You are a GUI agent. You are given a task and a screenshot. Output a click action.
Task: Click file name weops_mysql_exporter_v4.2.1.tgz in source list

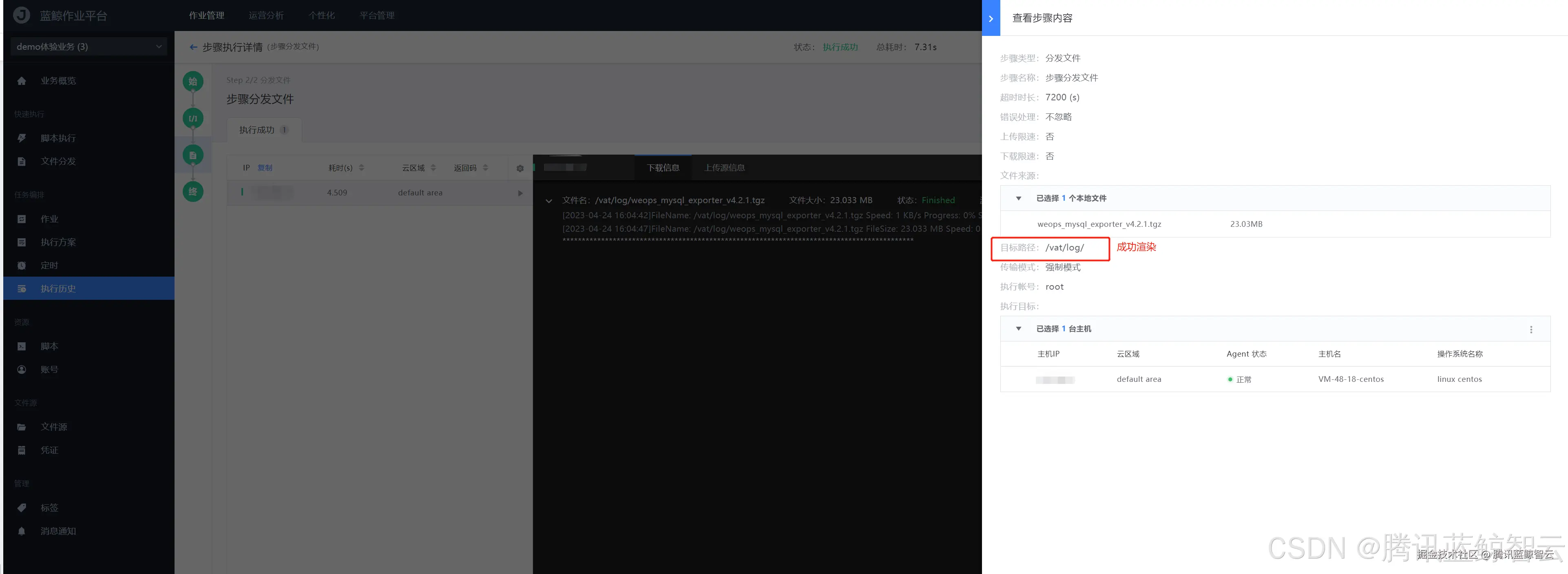point(1099,225)
